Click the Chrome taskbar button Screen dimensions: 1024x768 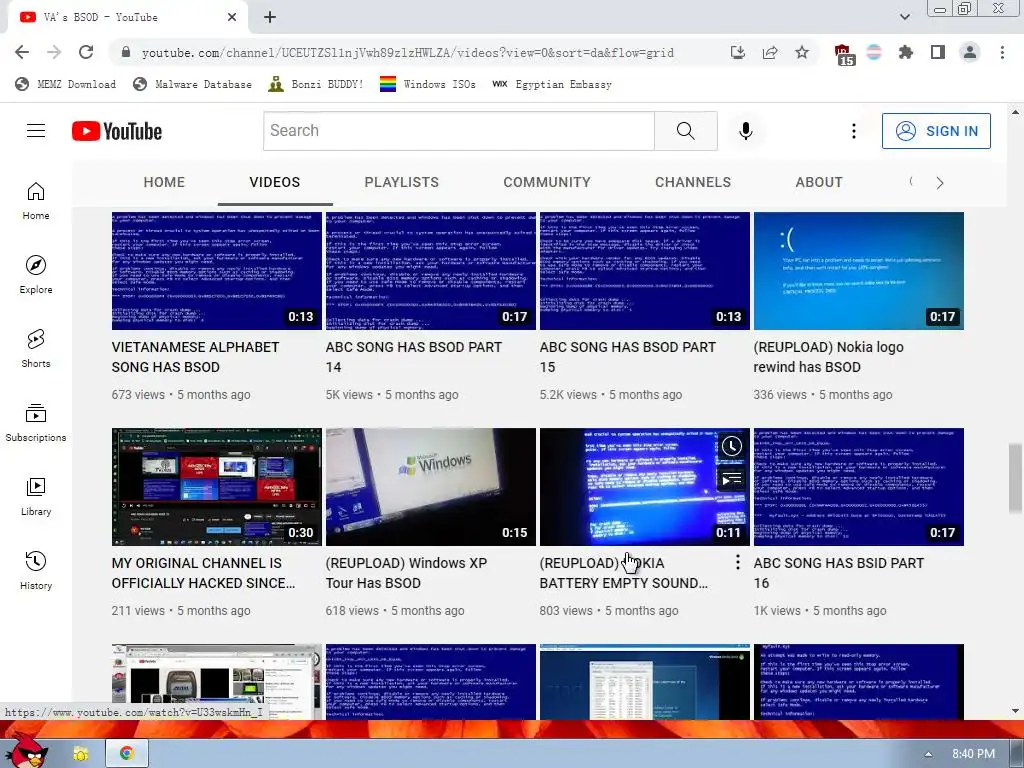tap(126, 754)
